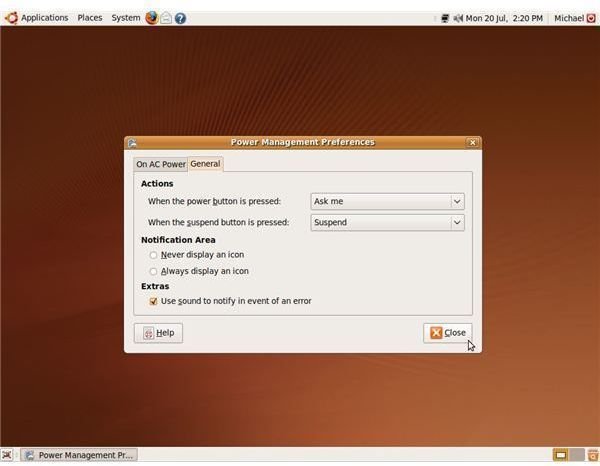The image size is (600, 466).
Task: Open the Trash icon in bottom panel
Action: click(592, 455)
